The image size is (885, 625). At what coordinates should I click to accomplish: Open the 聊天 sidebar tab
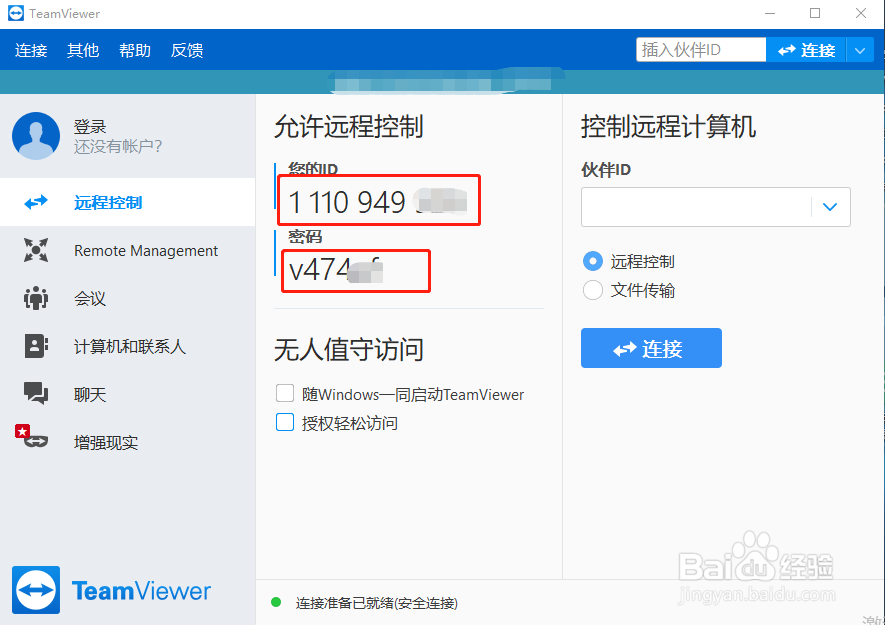[x=128, y=394]
